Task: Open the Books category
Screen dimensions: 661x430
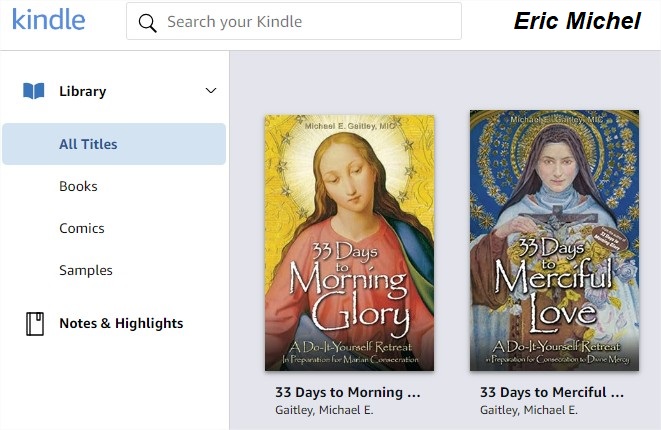Action: click(78, 186)
